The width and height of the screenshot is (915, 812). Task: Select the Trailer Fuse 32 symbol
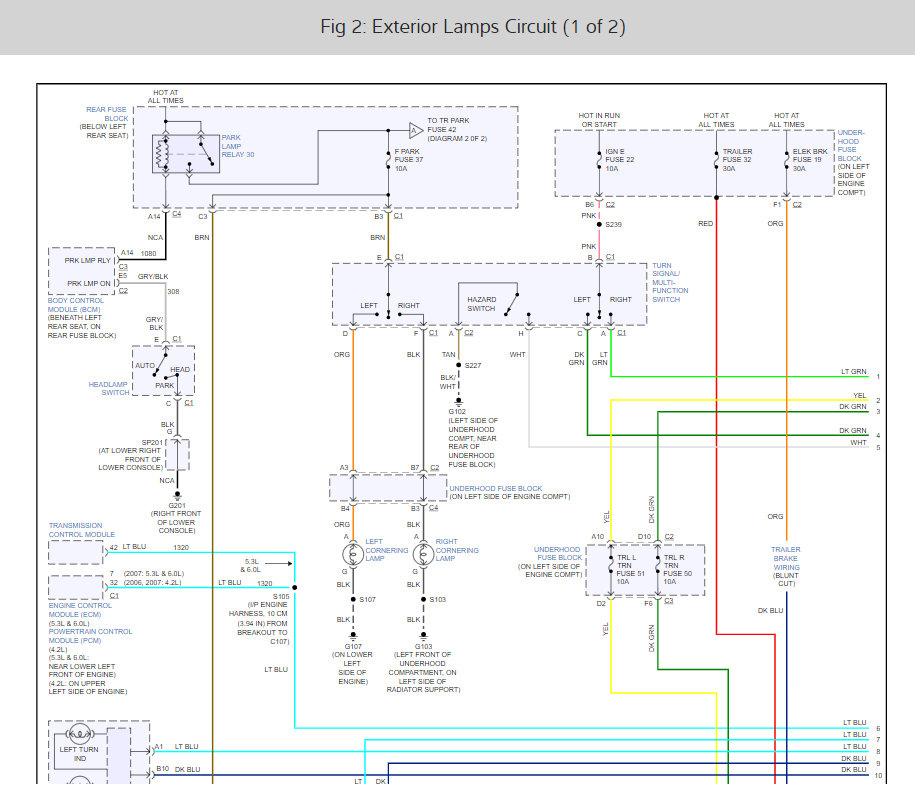tap(716, 158)
